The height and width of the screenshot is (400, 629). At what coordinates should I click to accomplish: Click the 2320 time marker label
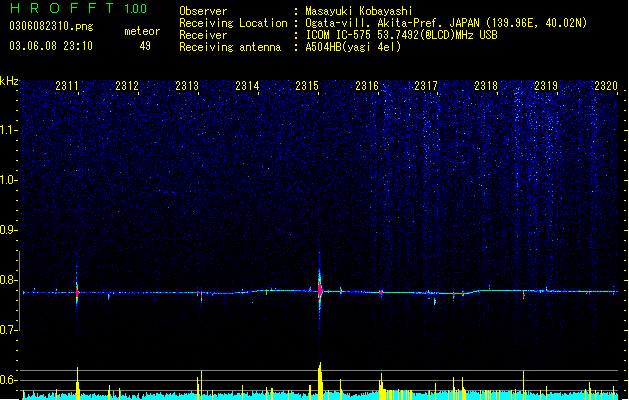(606, 86)
